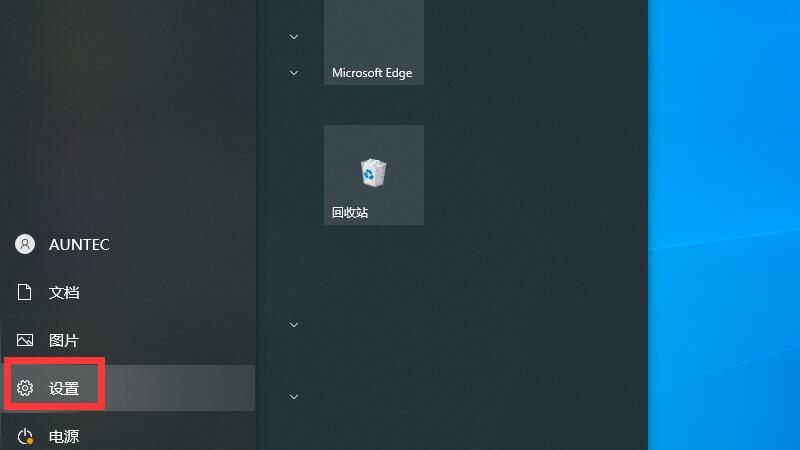
Task: Open Documents via the page icon
Action: coord(24,292)
